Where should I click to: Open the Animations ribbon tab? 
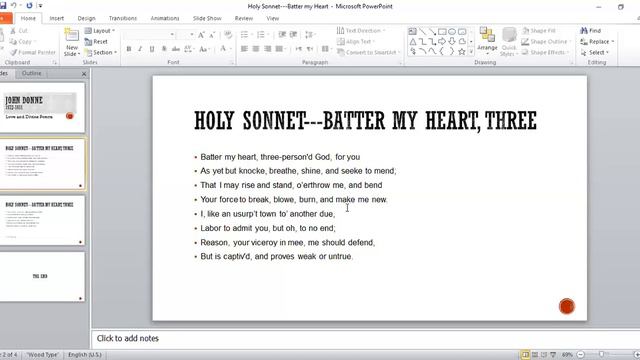165,18
